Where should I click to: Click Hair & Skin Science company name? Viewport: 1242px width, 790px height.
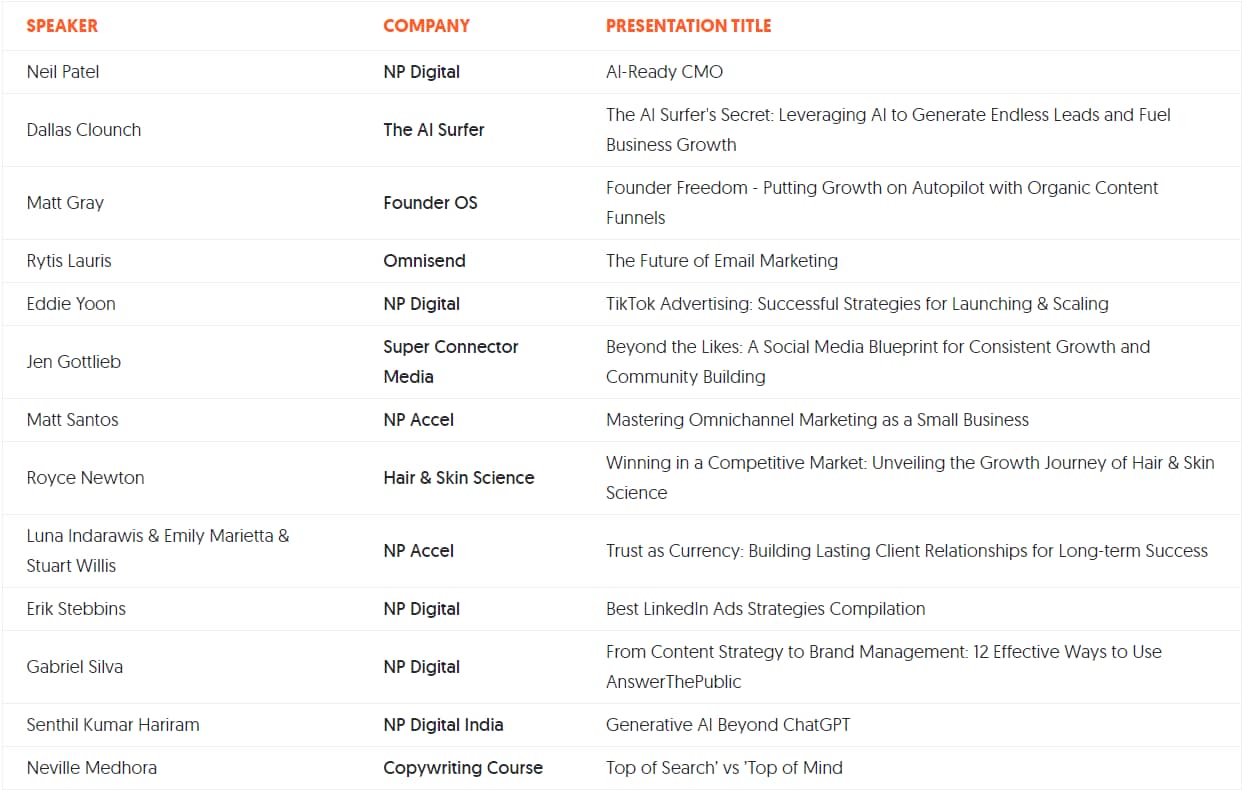[458, 478]
